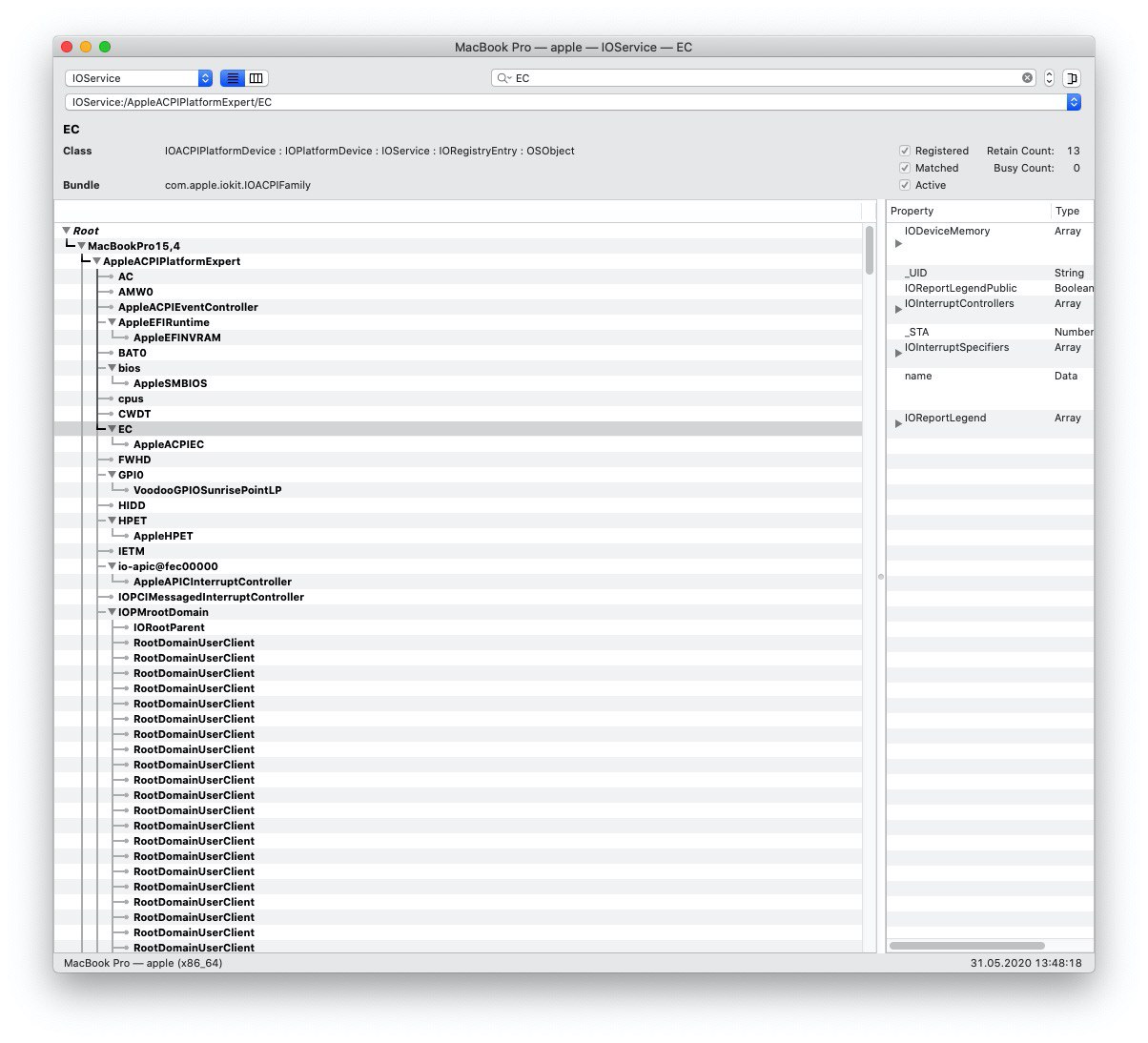Select the CWDT entry

[x=134, y=414]
